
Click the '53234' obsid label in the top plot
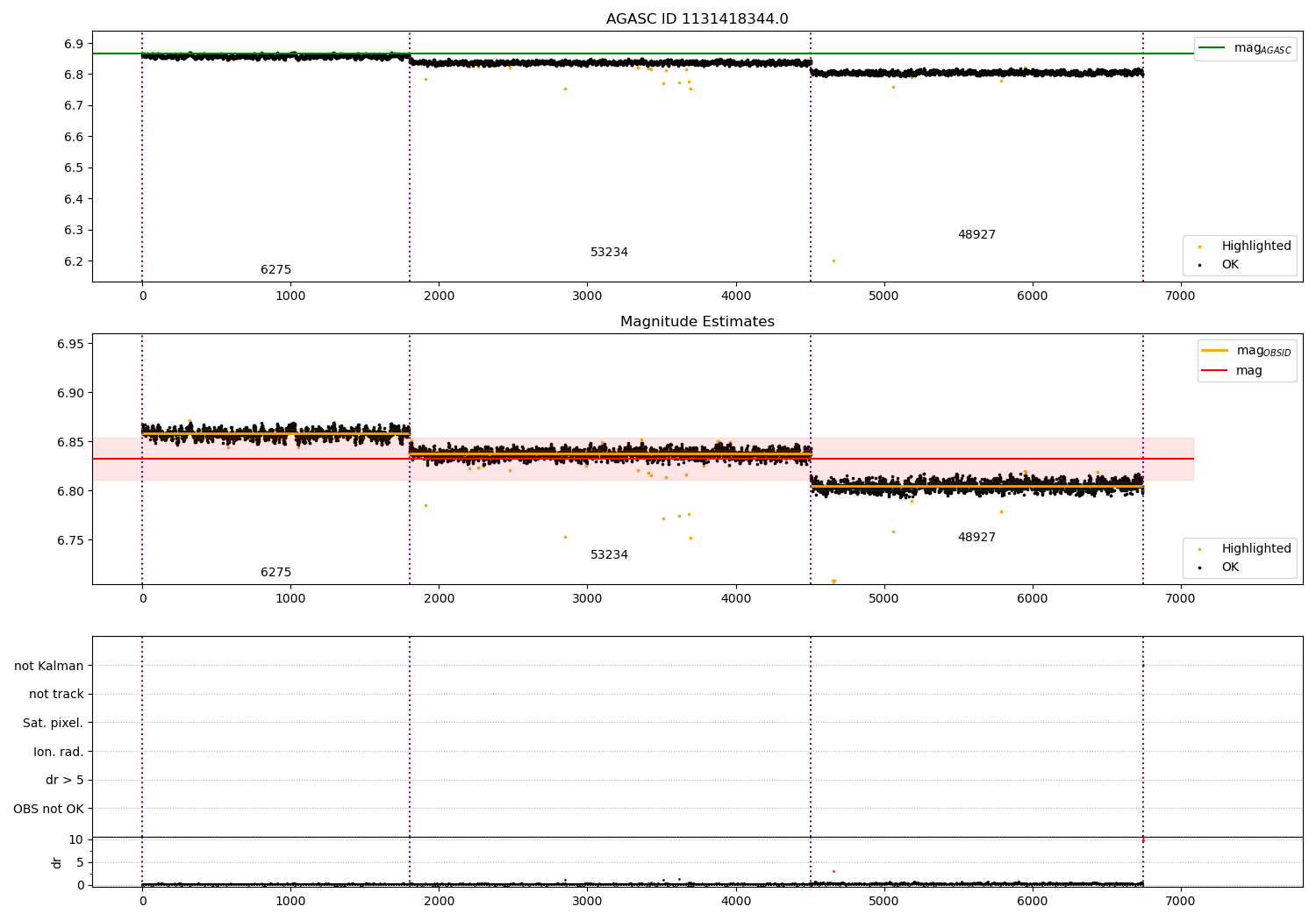tap(609, 253)
